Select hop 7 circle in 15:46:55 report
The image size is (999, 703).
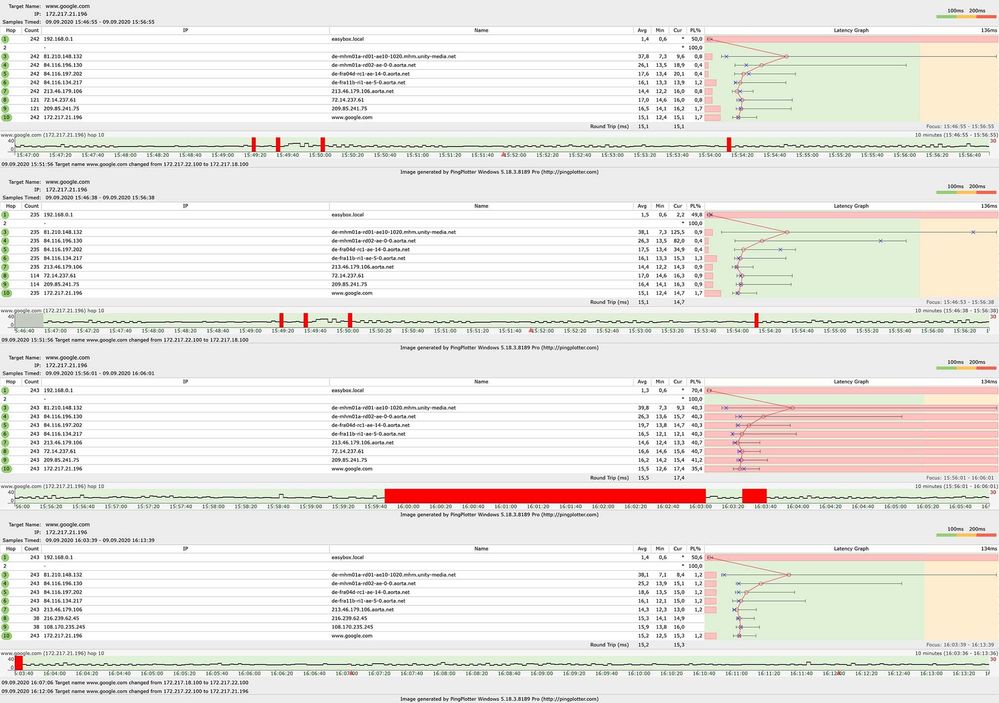coord(5,91)
